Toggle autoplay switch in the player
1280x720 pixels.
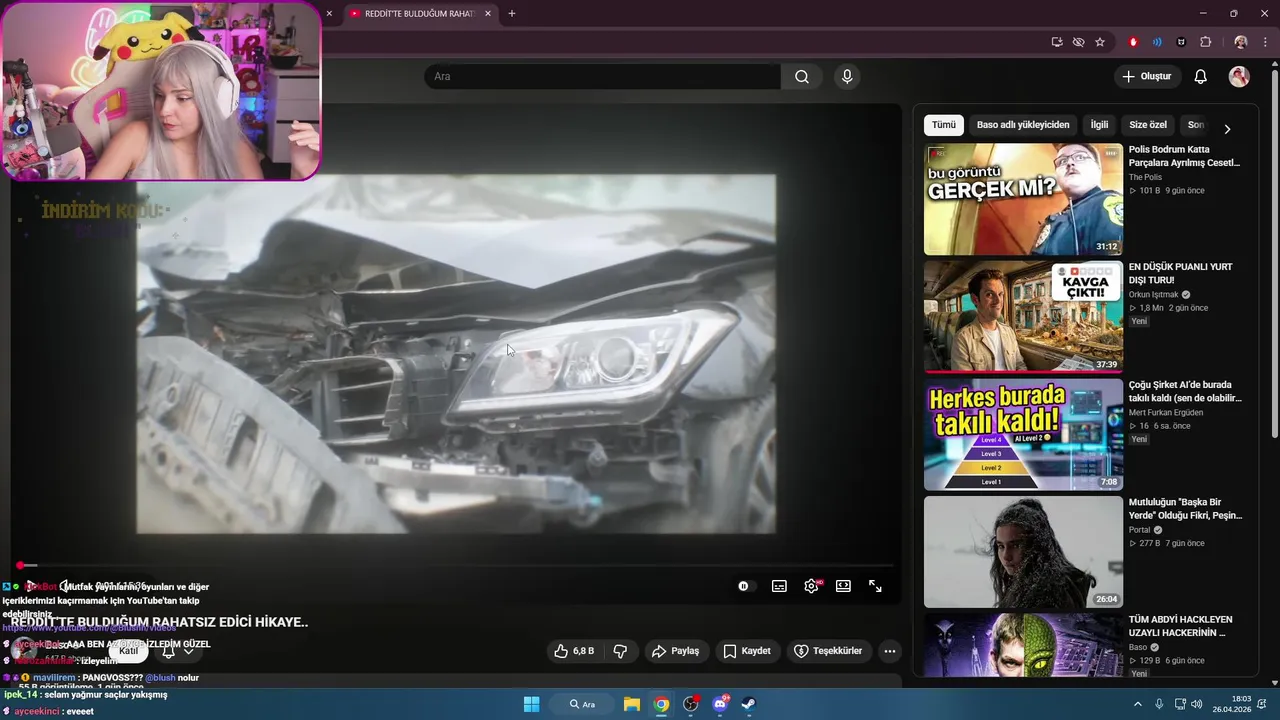point(745,586)
